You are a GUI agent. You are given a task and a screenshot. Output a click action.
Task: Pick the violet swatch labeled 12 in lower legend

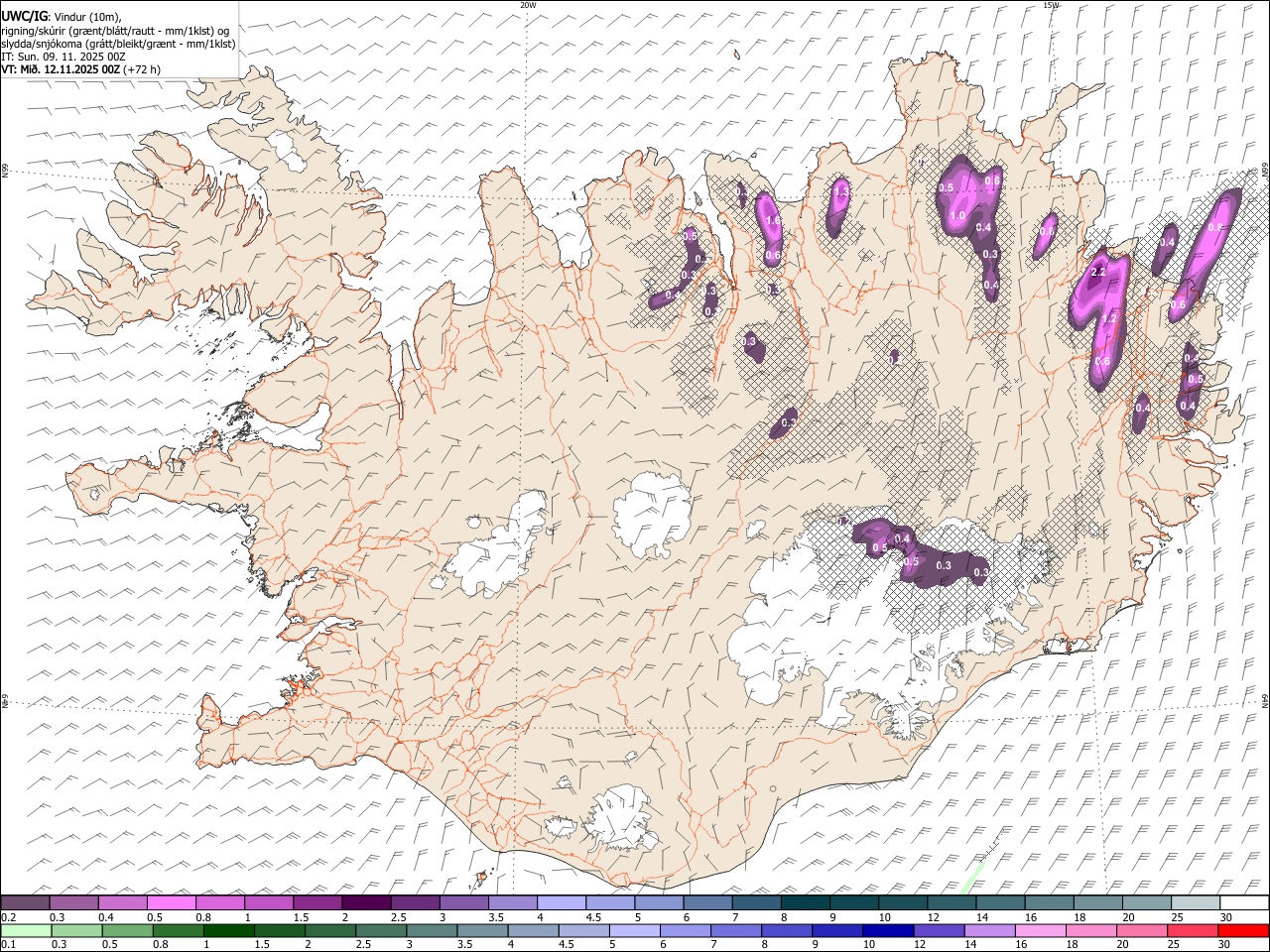pyautogui.click(x=939, y=930)
